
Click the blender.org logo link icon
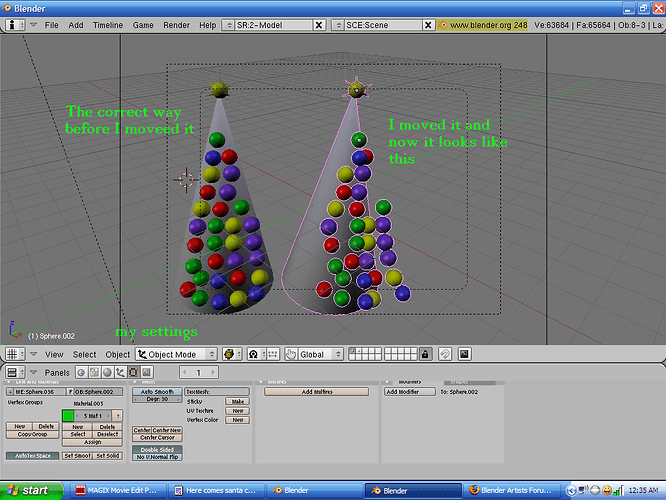pyautogui.click(x=443, y=25)
